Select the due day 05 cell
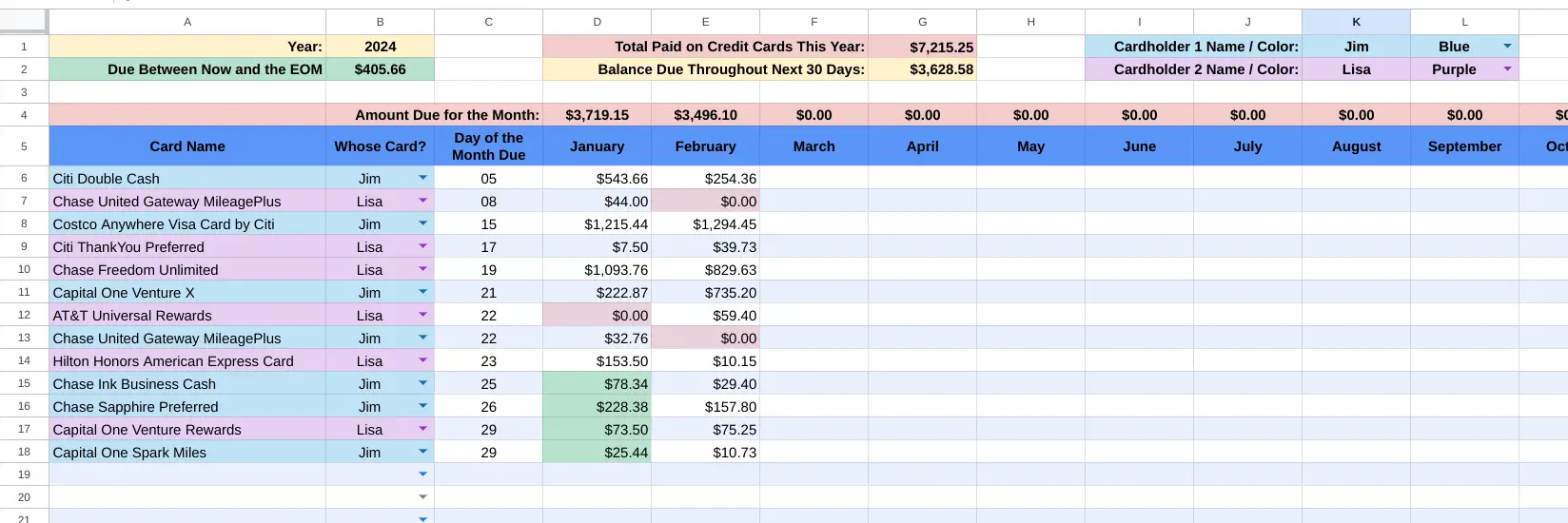The image size is (1568, 523). pyautogui.click(x=489, y=178)
